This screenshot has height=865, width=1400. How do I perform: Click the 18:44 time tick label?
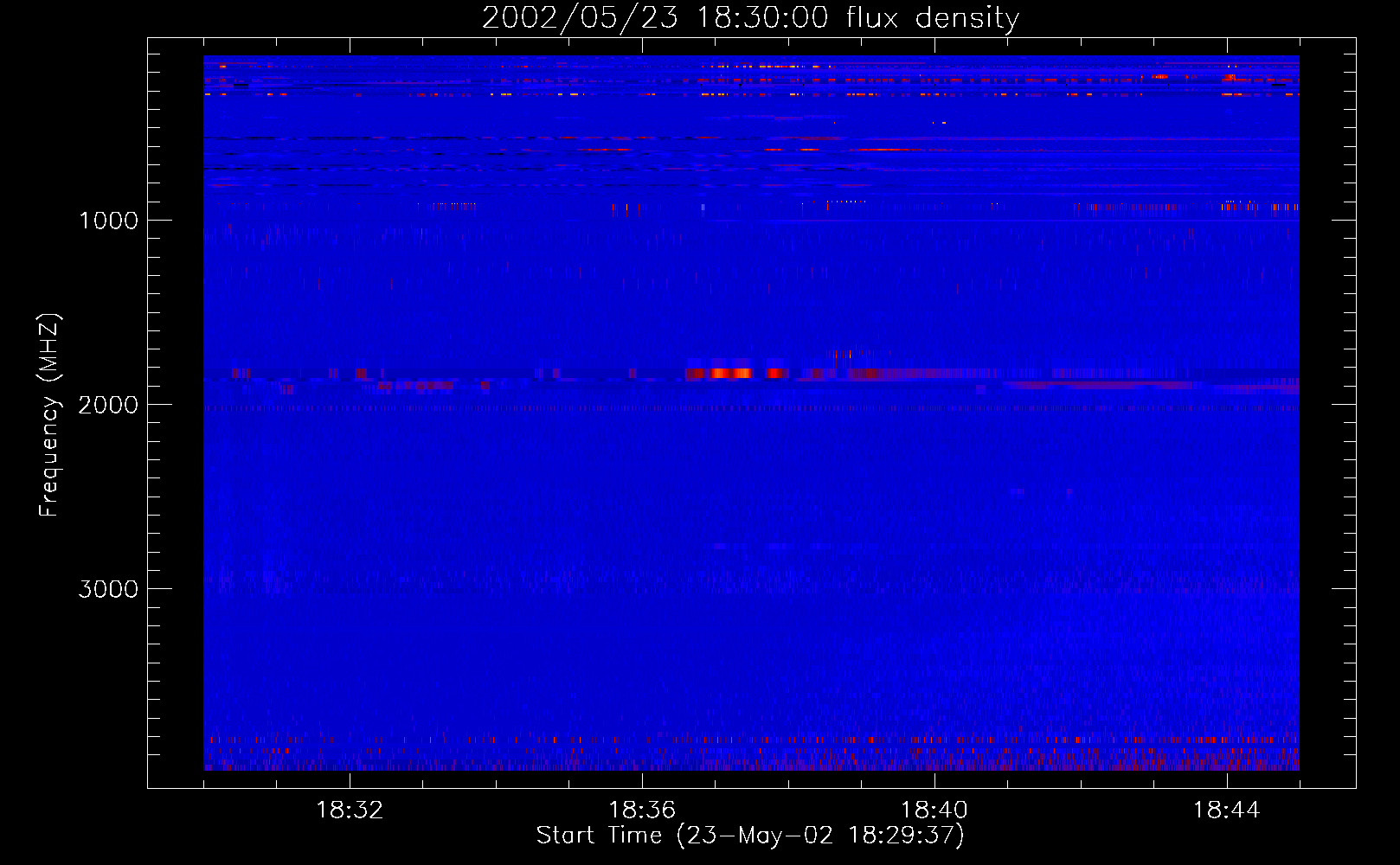pos(1227,811)
